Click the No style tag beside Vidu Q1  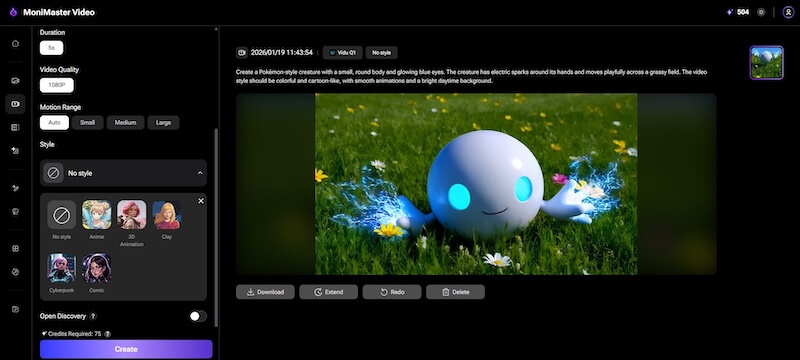(381, 53)
